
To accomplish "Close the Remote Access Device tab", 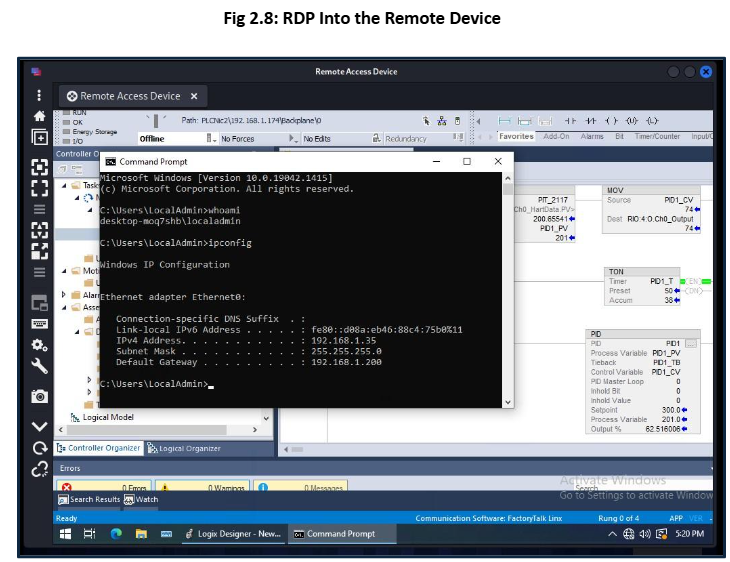I will pos(194,96).
